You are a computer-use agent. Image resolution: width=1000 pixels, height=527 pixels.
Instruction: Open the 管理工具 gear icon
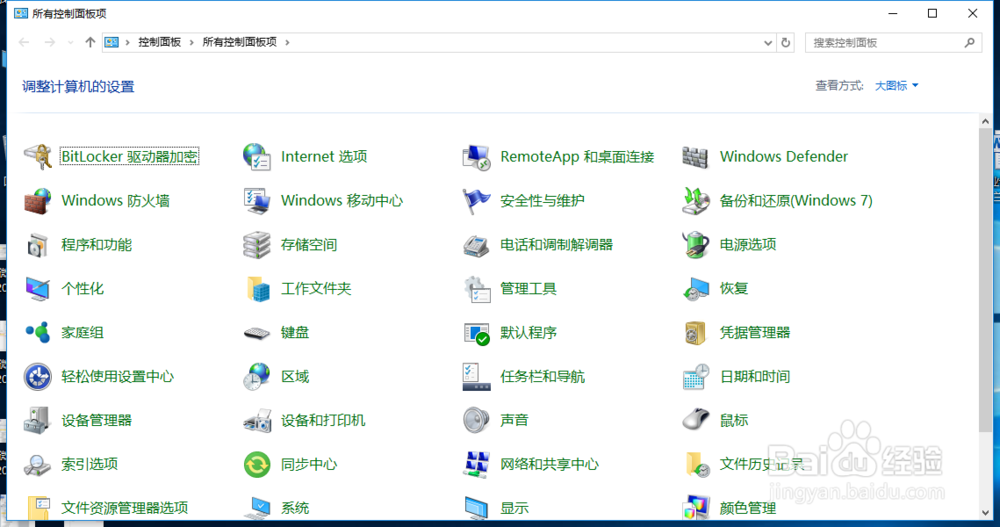click(x=476, y=289)
